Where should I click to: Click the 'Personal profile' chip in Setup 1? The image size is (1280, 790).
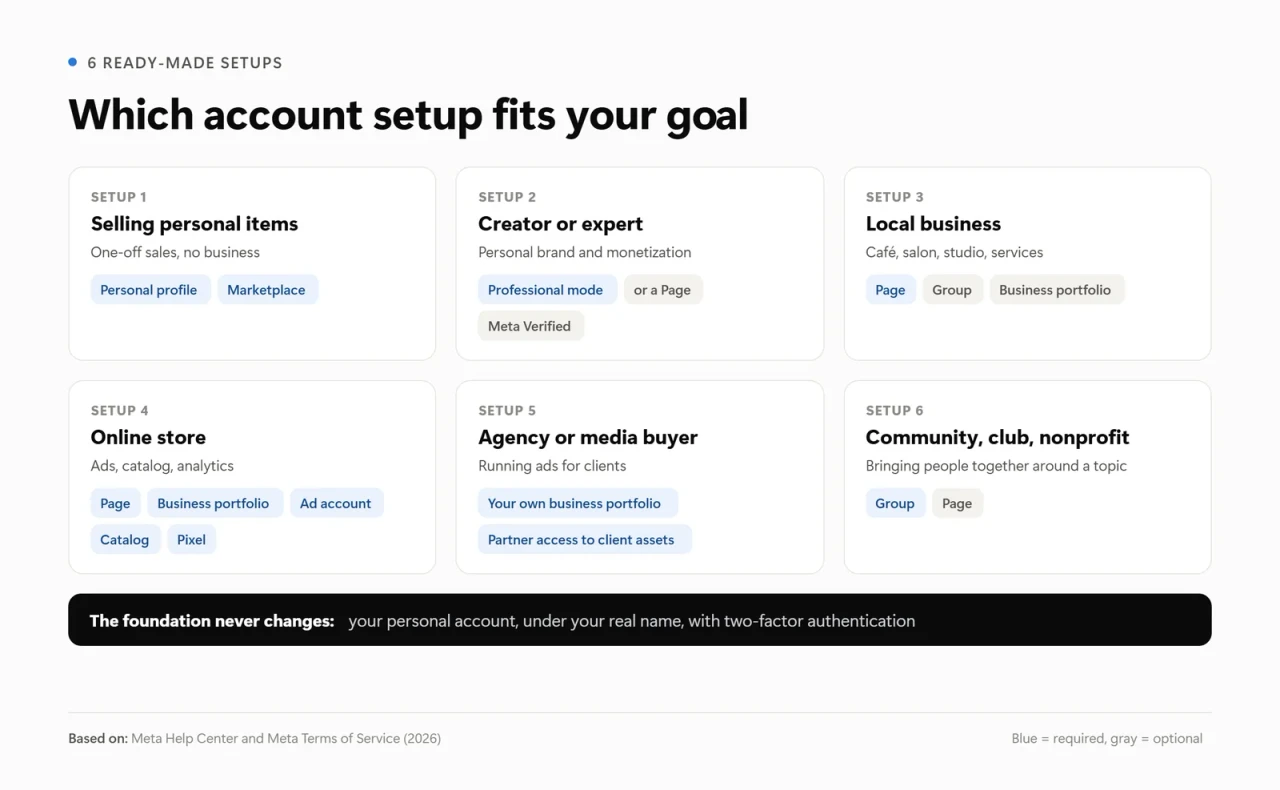point(150,290)
